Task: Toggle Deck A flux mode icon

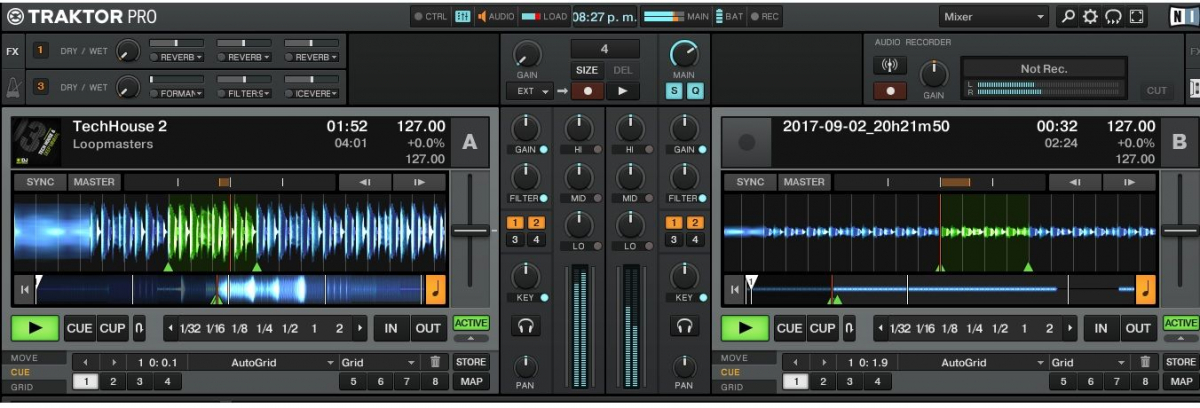Action: click(139, 328)
